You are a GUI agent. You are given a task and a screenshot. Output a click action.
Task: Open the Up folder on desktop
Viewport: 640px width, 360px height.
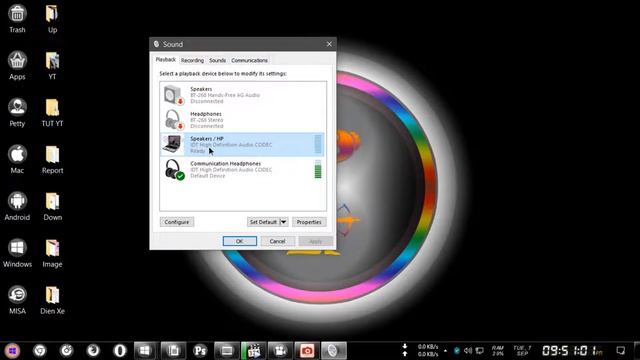click(52, 18)
